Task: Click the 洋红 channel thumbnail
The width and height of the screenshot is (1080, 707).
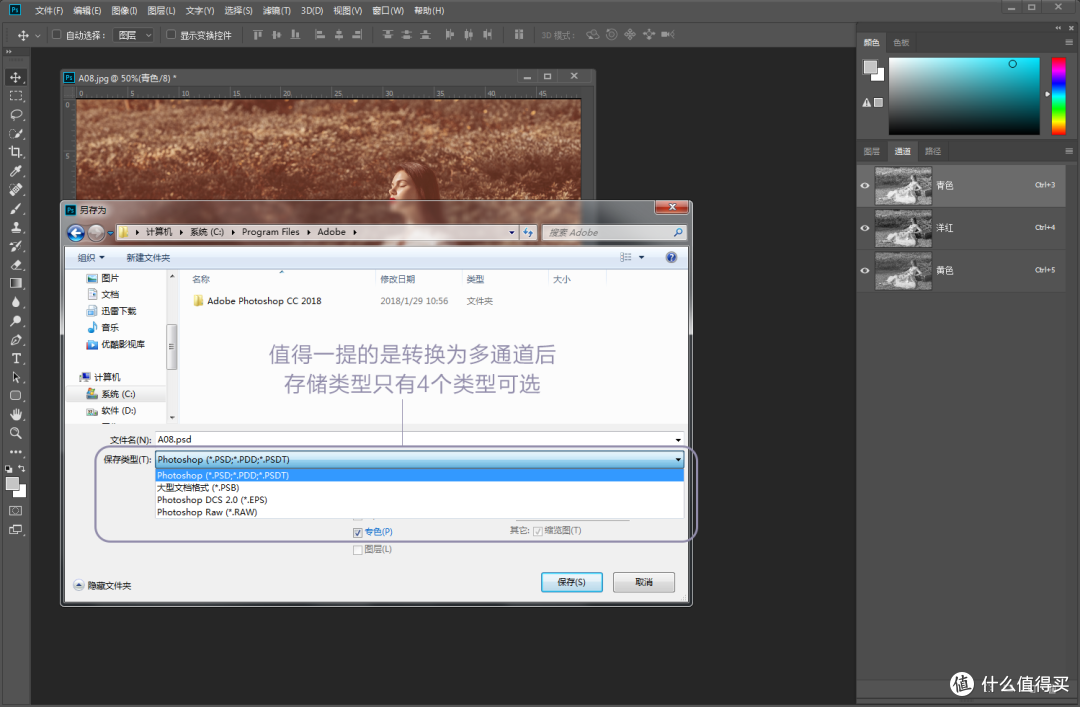Action: click(903, 228)
